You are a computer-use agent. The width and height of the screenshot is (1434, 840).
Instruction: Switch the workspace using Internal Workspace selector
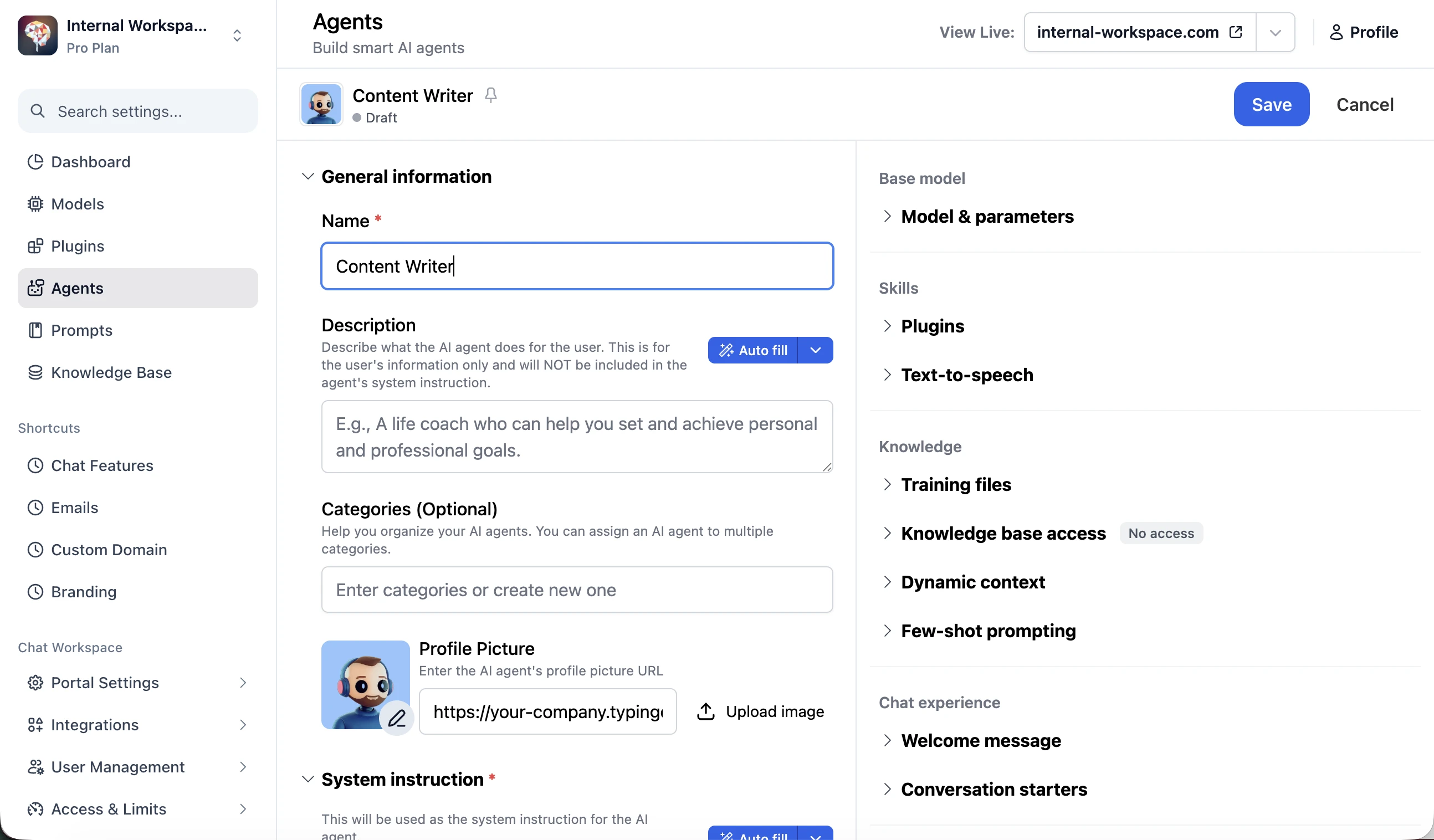pyautogui.click(x=132, y=35)
